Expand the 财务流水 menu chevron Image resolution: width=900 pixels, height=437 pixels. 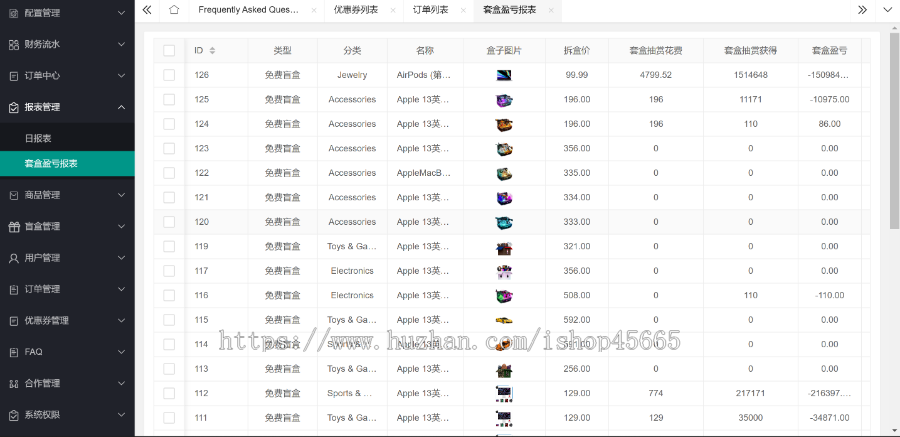121,44
